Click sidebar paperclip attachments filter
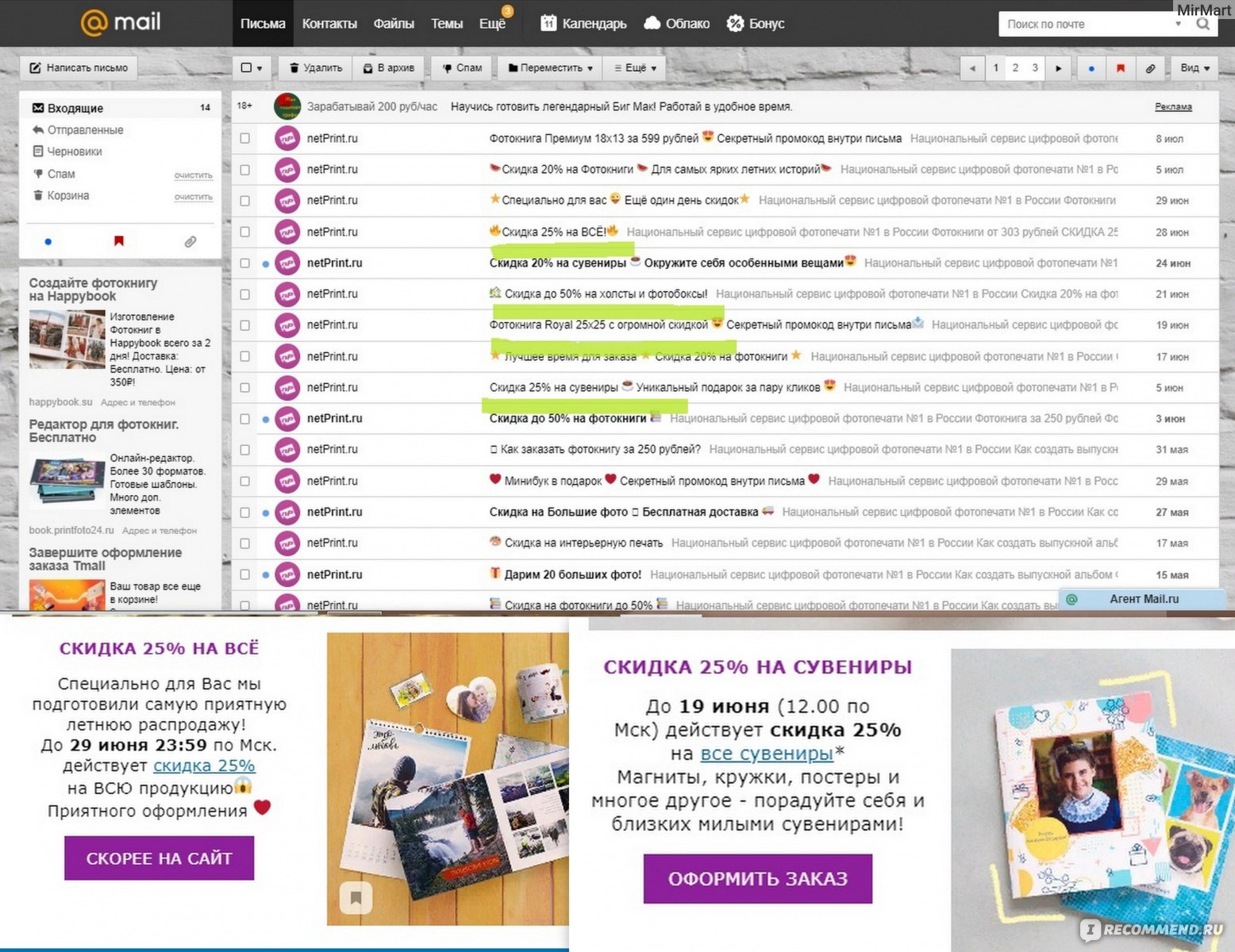Screen dimensions: 1235x952 click(x=190, y=241)
